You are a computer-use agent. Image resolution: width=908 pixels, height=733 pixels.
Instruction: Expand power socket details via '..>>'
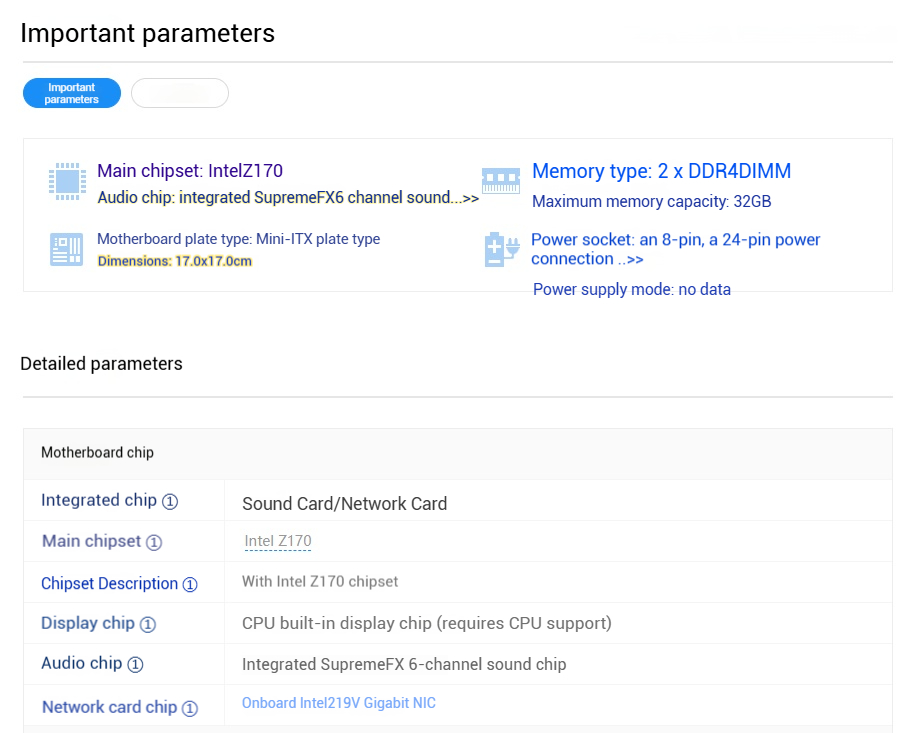(x=630, y=259)
